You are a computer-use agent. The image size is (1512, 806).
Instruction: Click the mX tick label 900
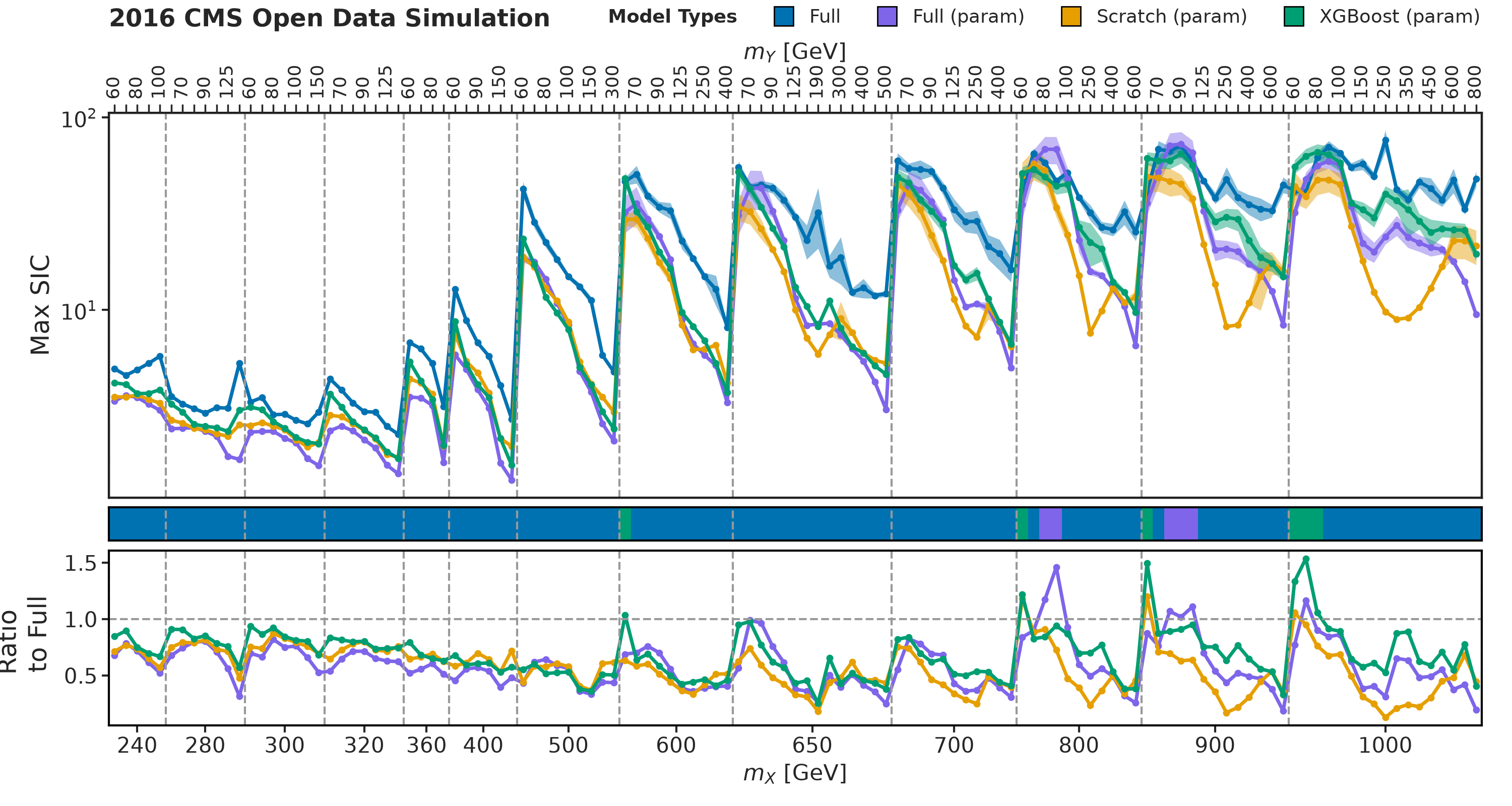click(x=1215, y=745)
